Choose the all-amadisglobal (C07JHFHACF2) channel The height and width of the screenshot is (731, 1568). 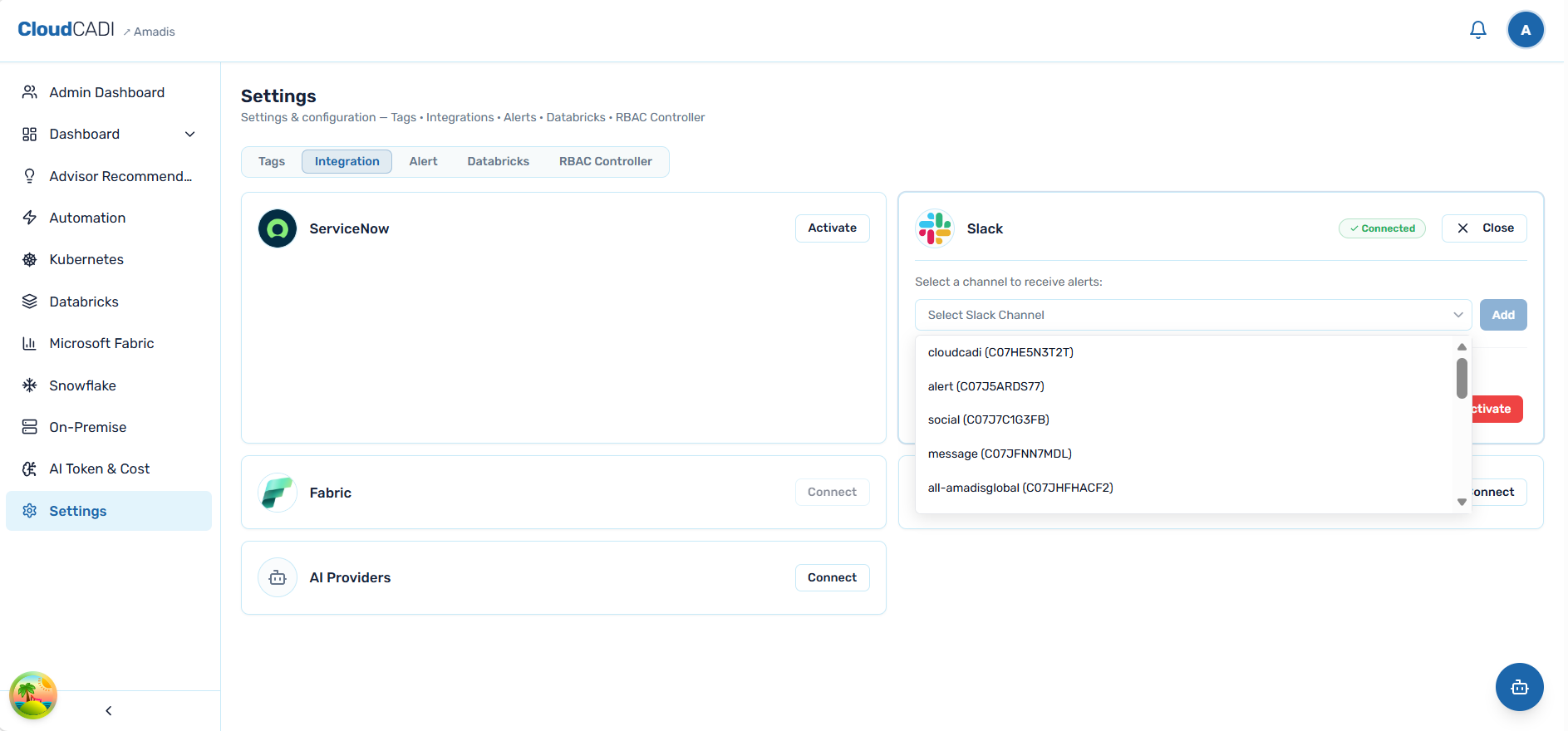(1185, 488)
